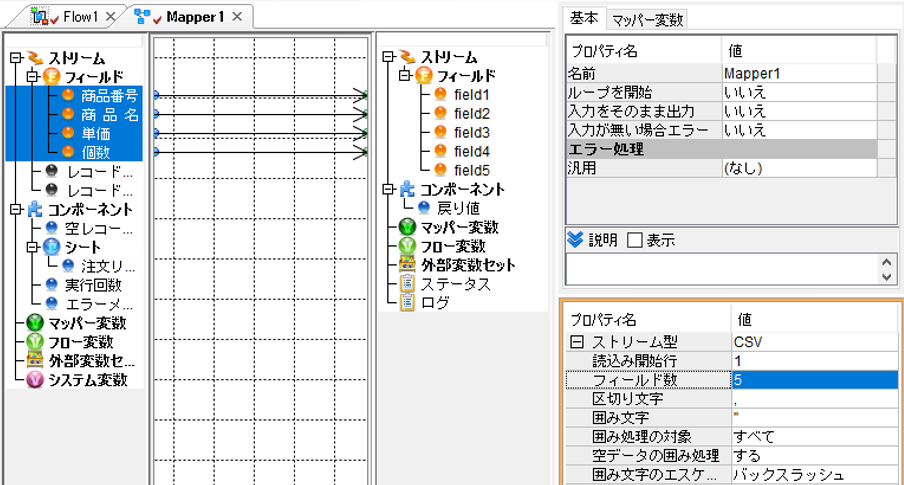The image size is (904, 485).
Task: Collapse the right コンポーネント tree node
Action: tap(388, 189)
